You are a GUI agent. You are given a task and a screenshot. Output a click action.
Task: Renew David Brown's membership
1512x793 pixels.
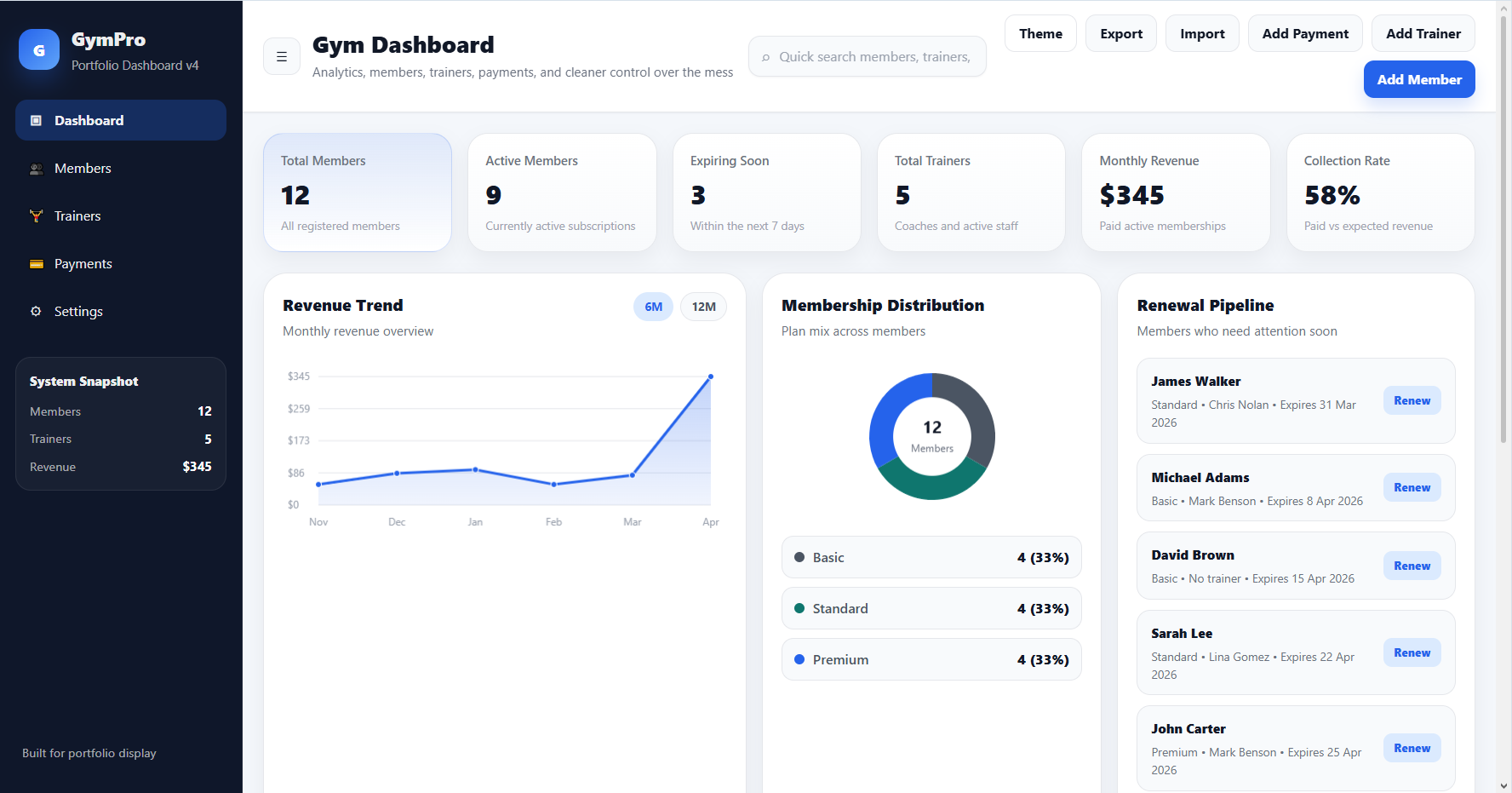pos(1412,566)
